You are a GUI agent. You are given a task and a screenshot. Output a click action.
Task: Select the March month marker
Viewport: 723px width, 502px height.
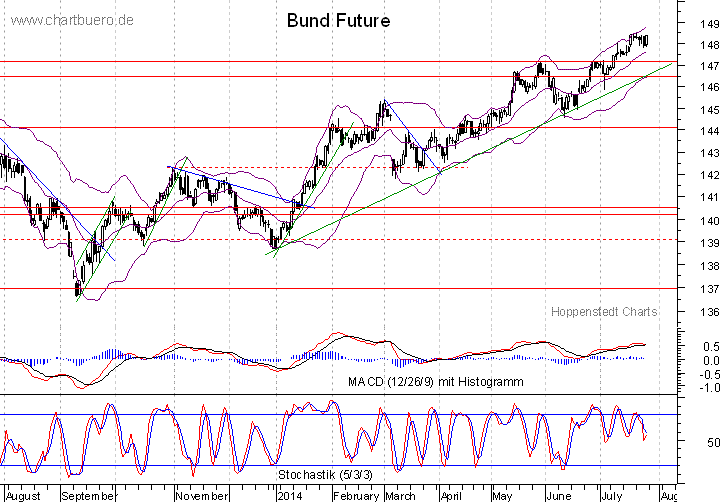pos(401,495)
